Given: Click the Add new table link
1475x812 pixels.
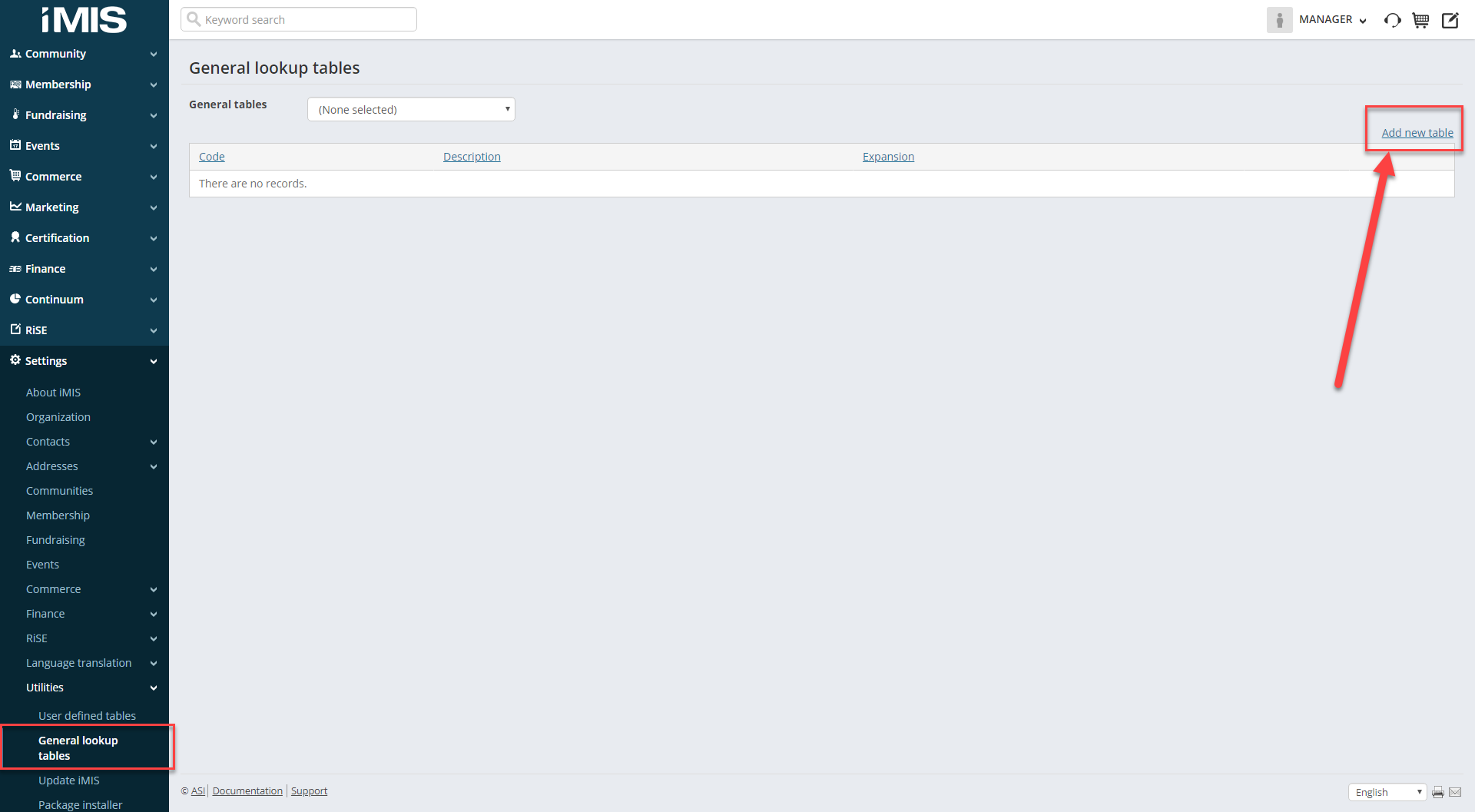Looking at the screenshot, I should (x=1417, y=133).
